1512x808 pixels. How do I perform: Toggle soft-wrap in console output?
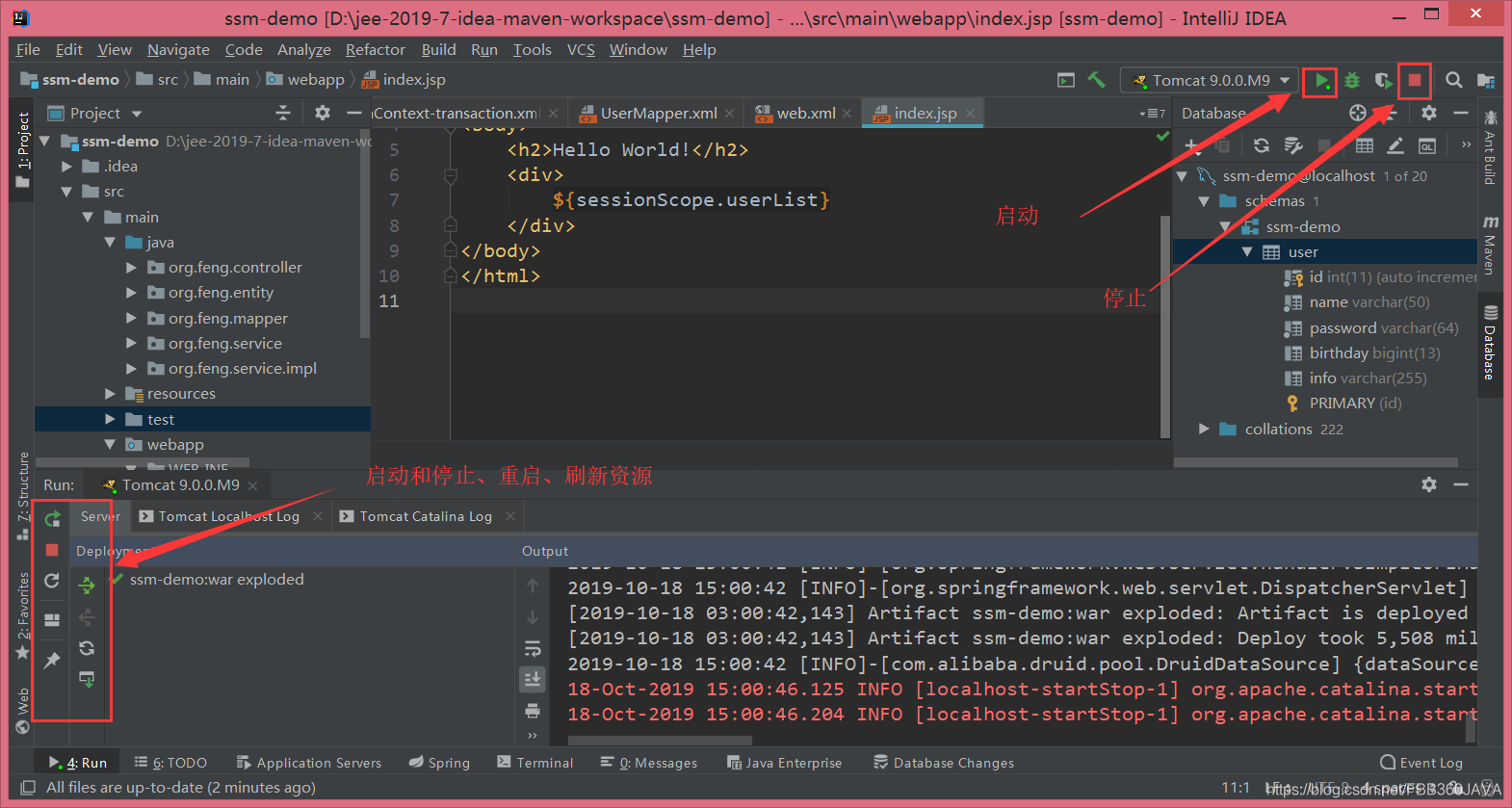pos(533,648)
